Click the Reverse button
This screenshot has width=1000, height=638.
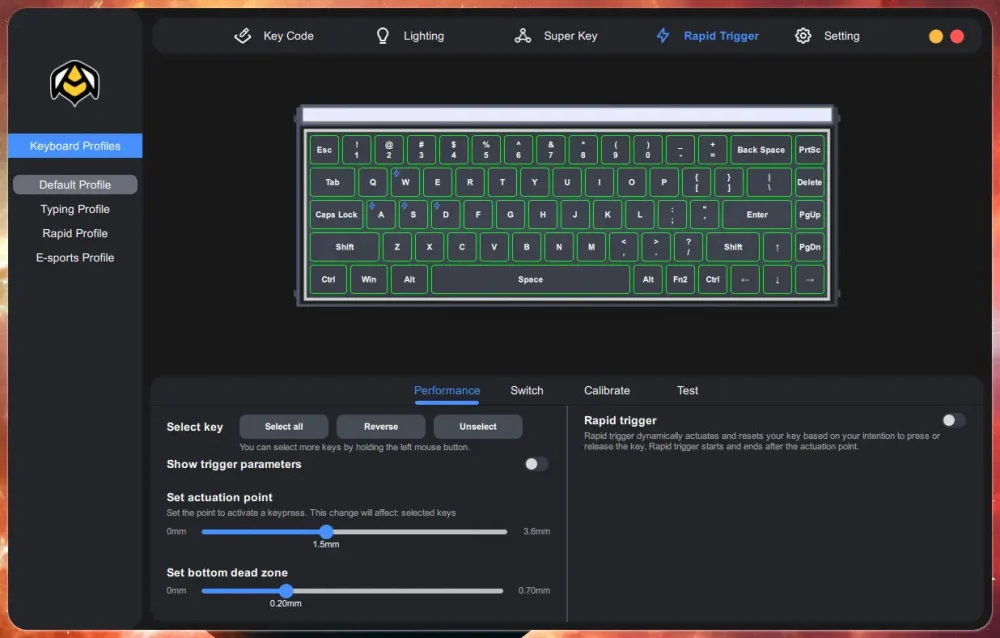click(x=381, y=426)
